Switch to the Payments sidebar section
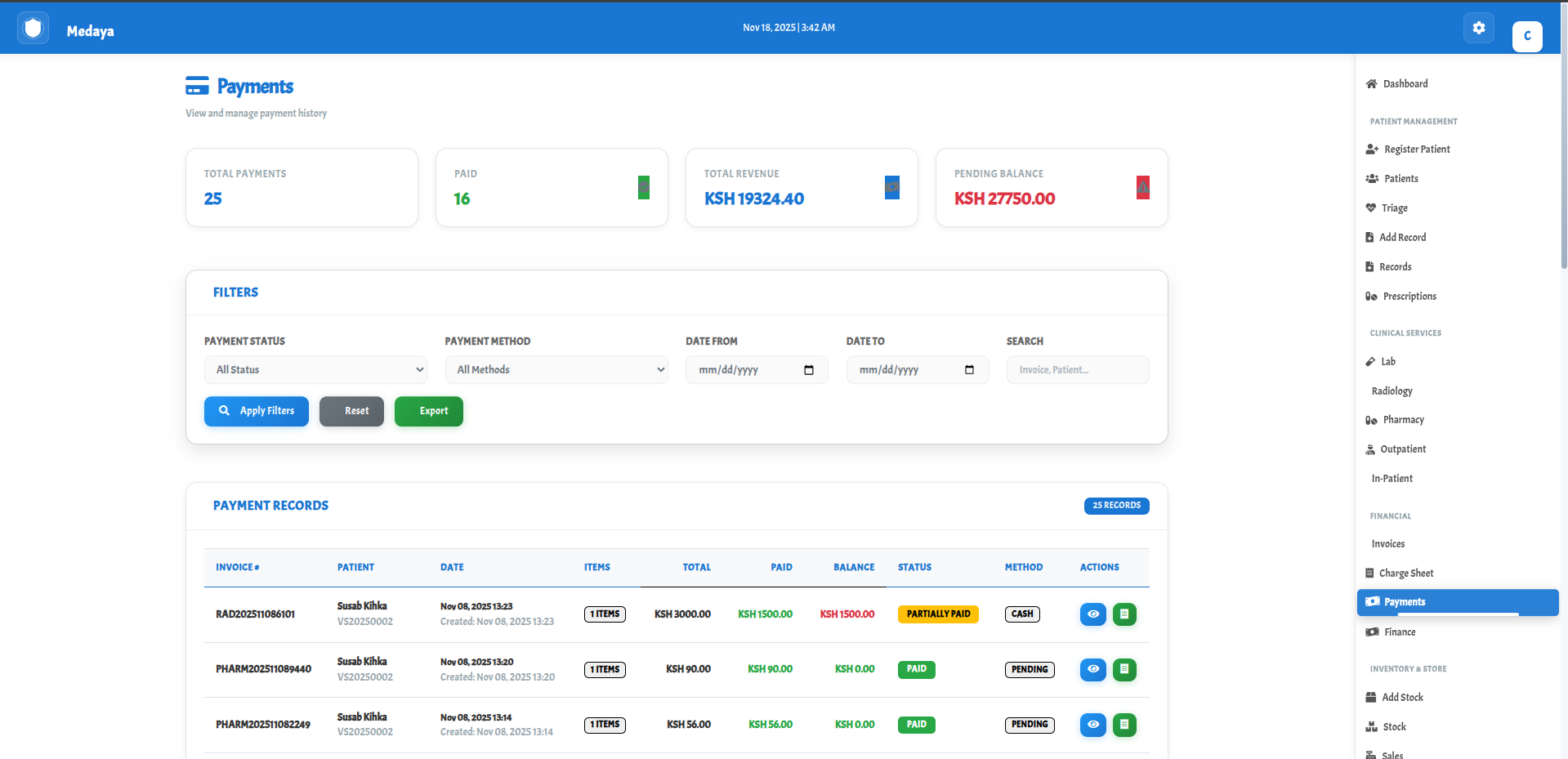 click(x=1405, y=602)
